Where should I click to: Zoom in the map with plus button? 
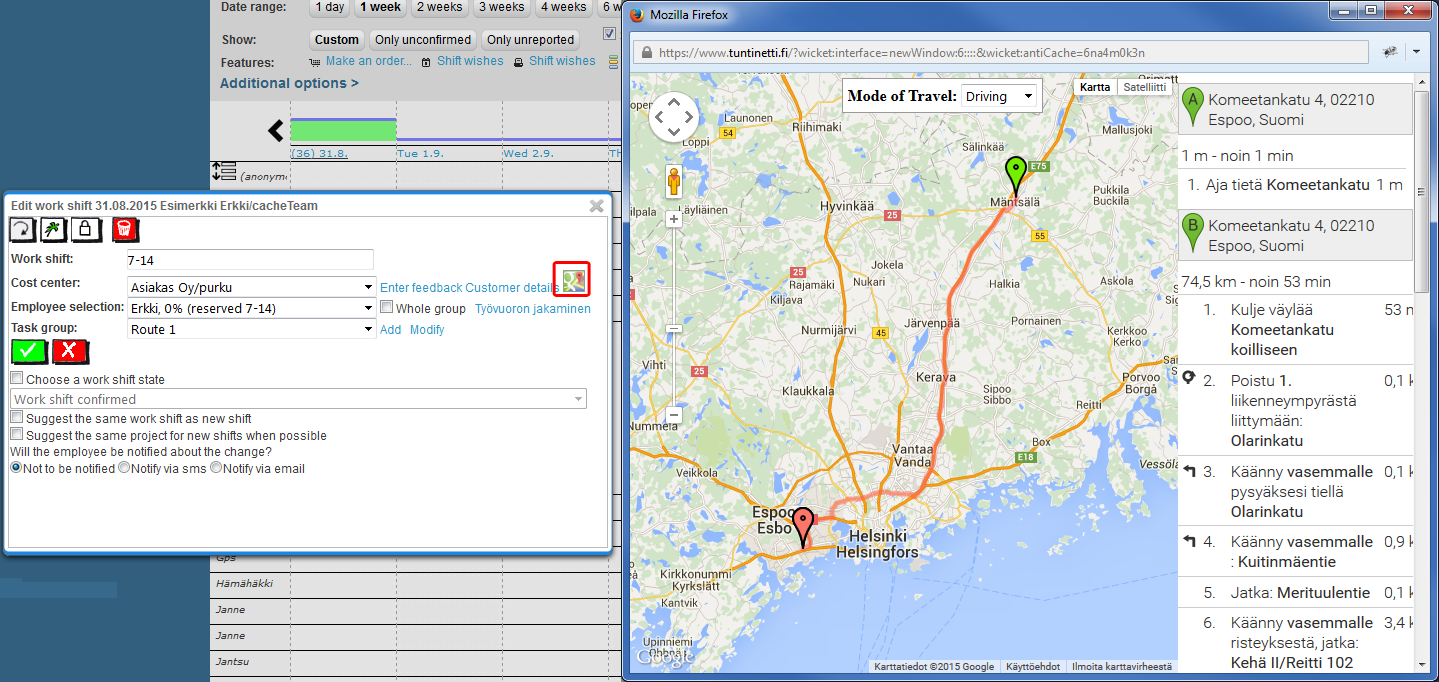pos(673,219)
